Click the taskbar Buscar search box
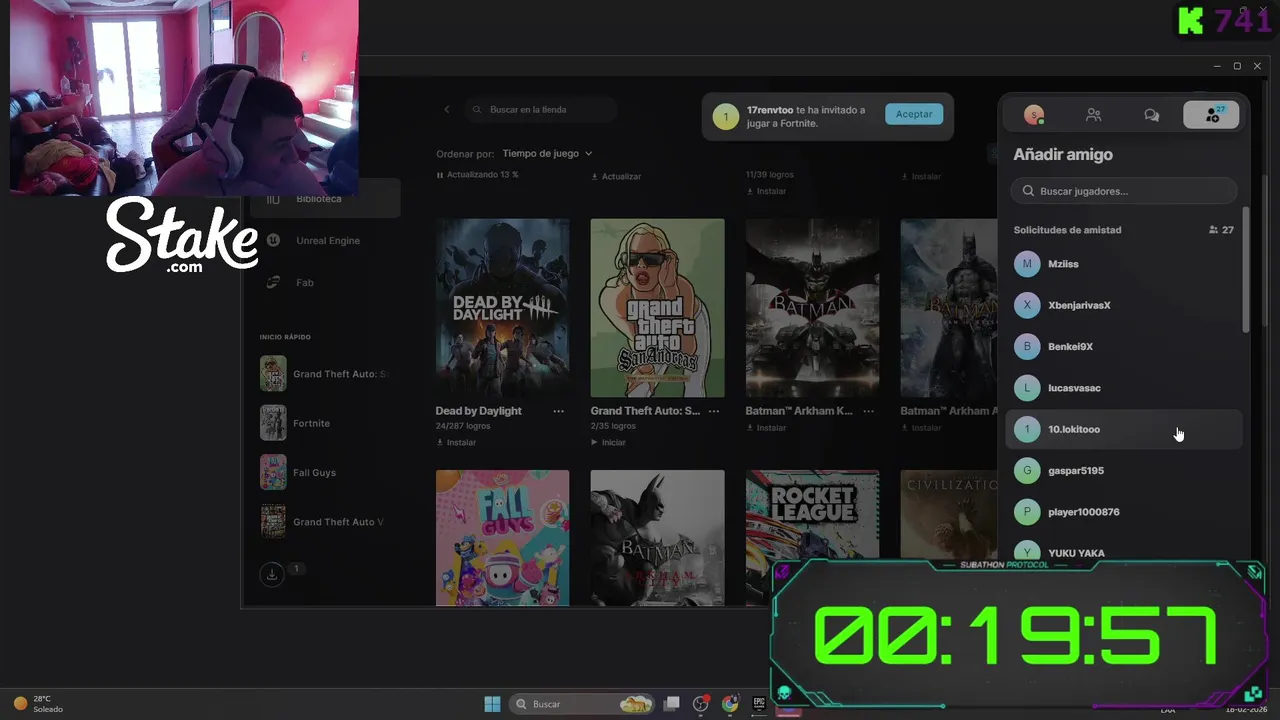The height and width of the screenshot is (720, 1280). coord(582,704)
